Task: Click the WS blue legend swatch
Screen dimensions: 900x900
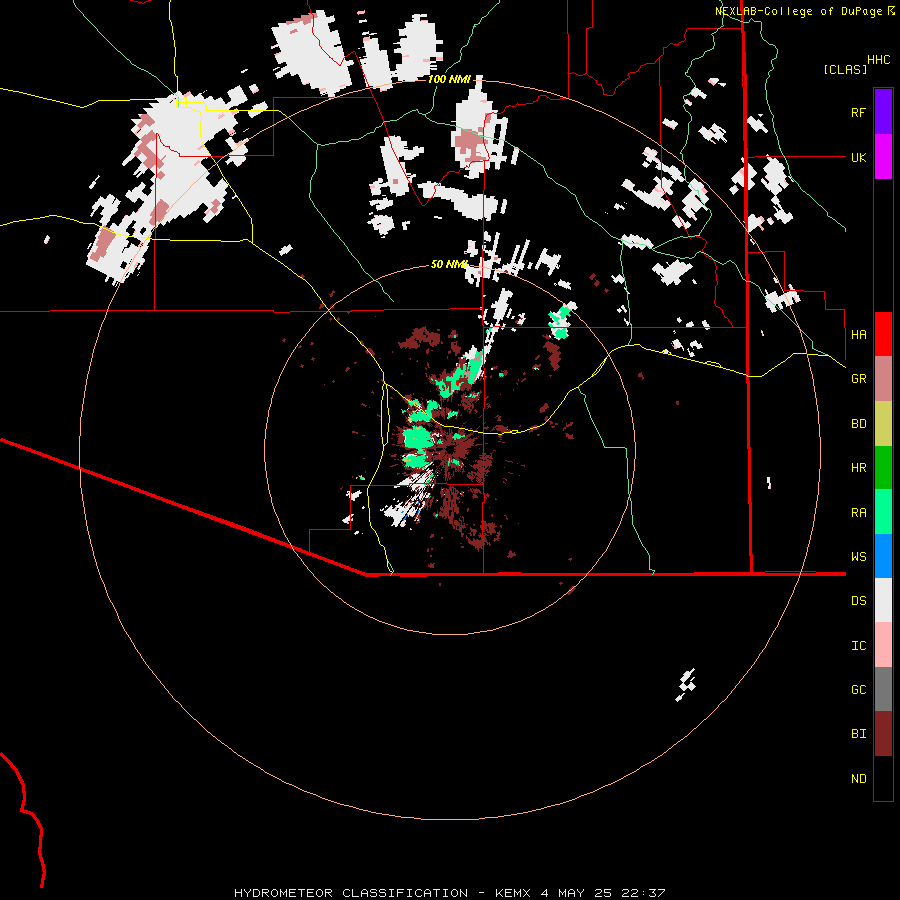Action: 883,556
